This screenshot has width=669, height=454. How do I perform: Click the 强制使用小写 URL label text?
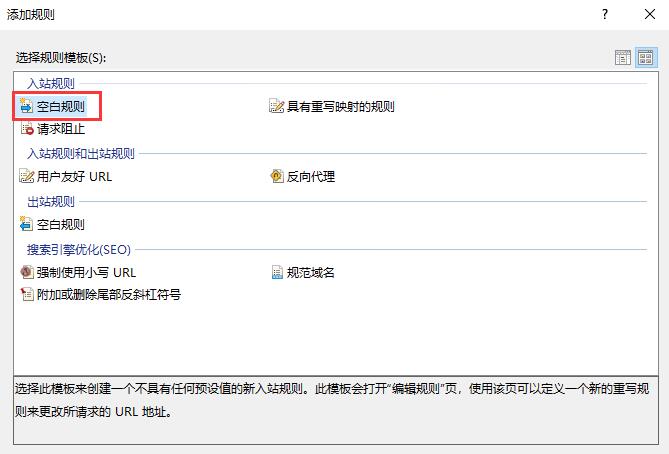tap(86, 272)
